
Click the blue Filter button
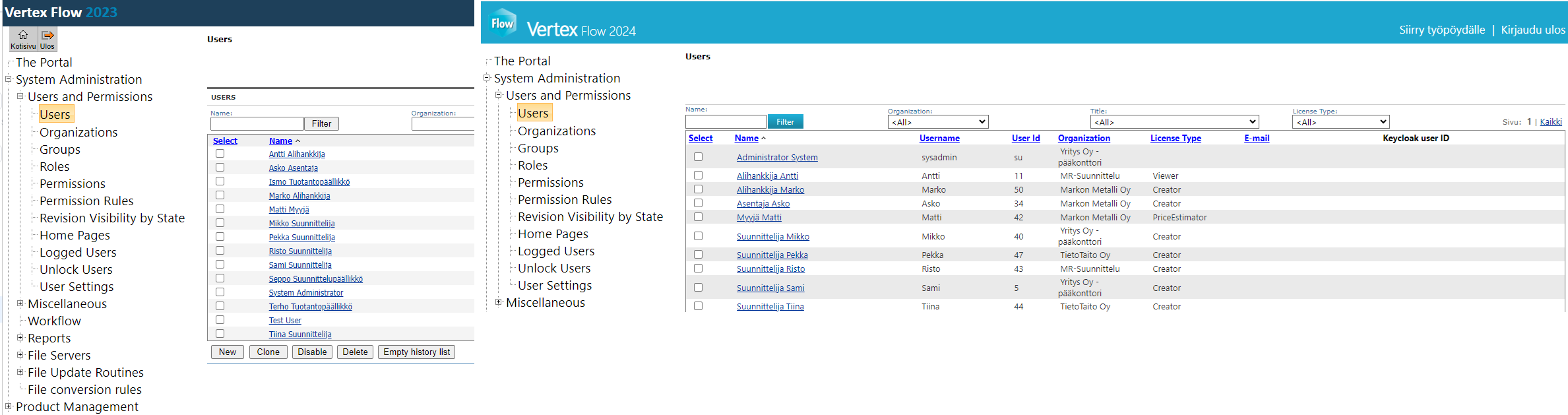(785, 122)
